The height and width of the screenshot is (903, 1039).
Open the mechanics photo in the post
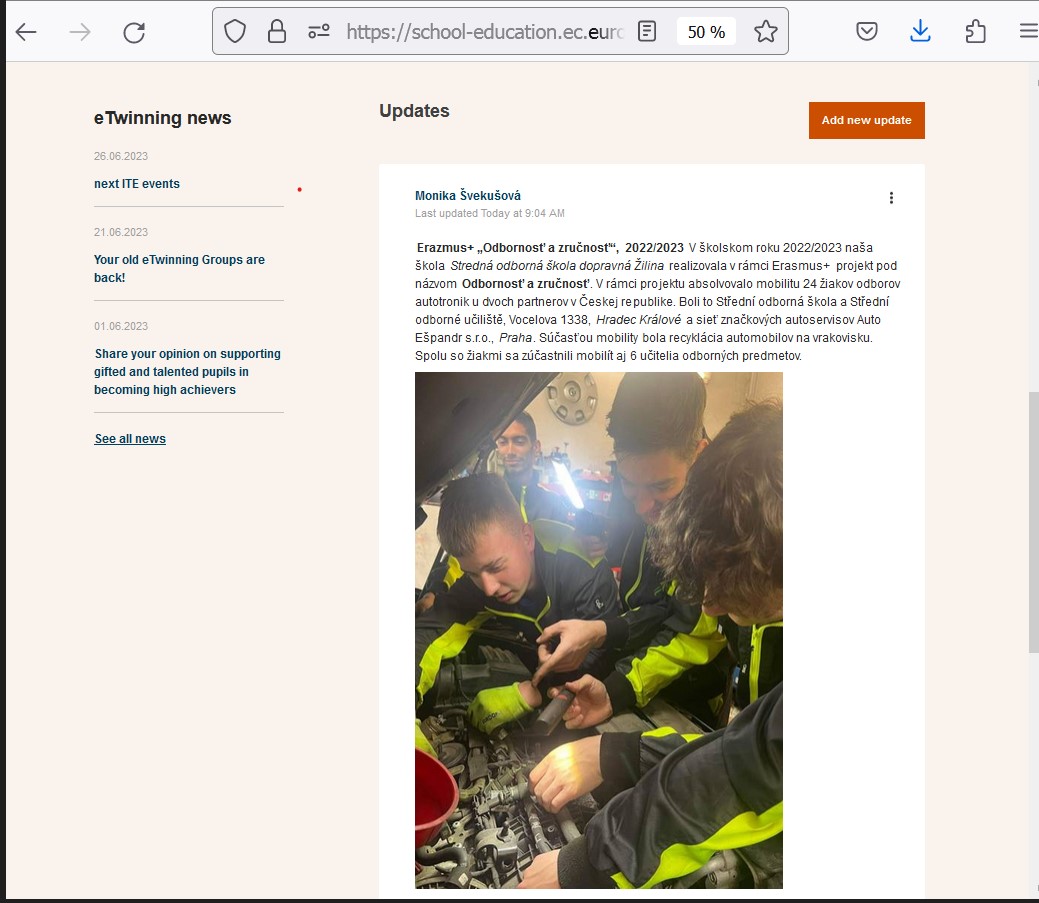pyautogui.click(x=598, y=630)
